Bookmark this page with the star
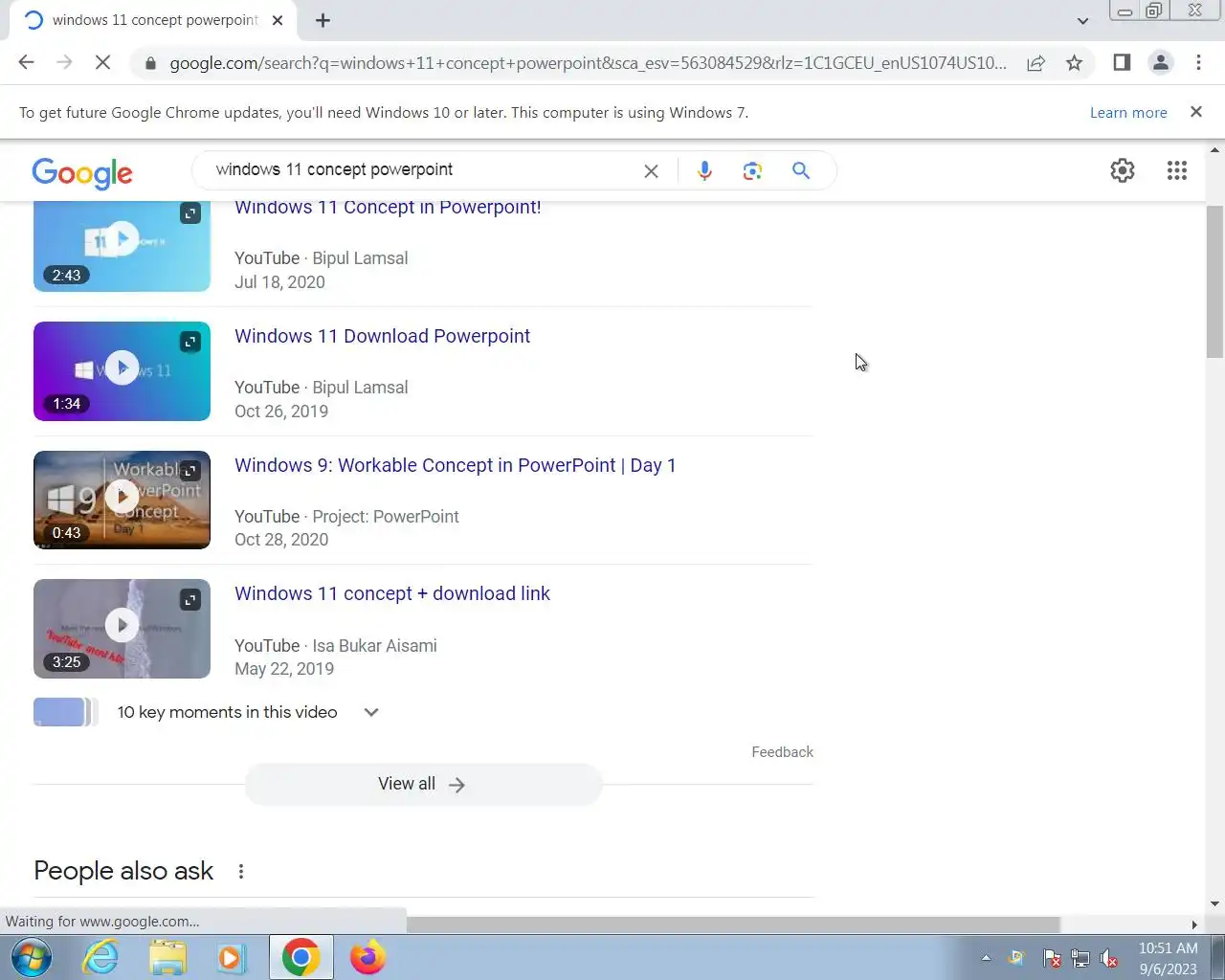This screenshot has width=1225, height=980. coord(1074,63)
